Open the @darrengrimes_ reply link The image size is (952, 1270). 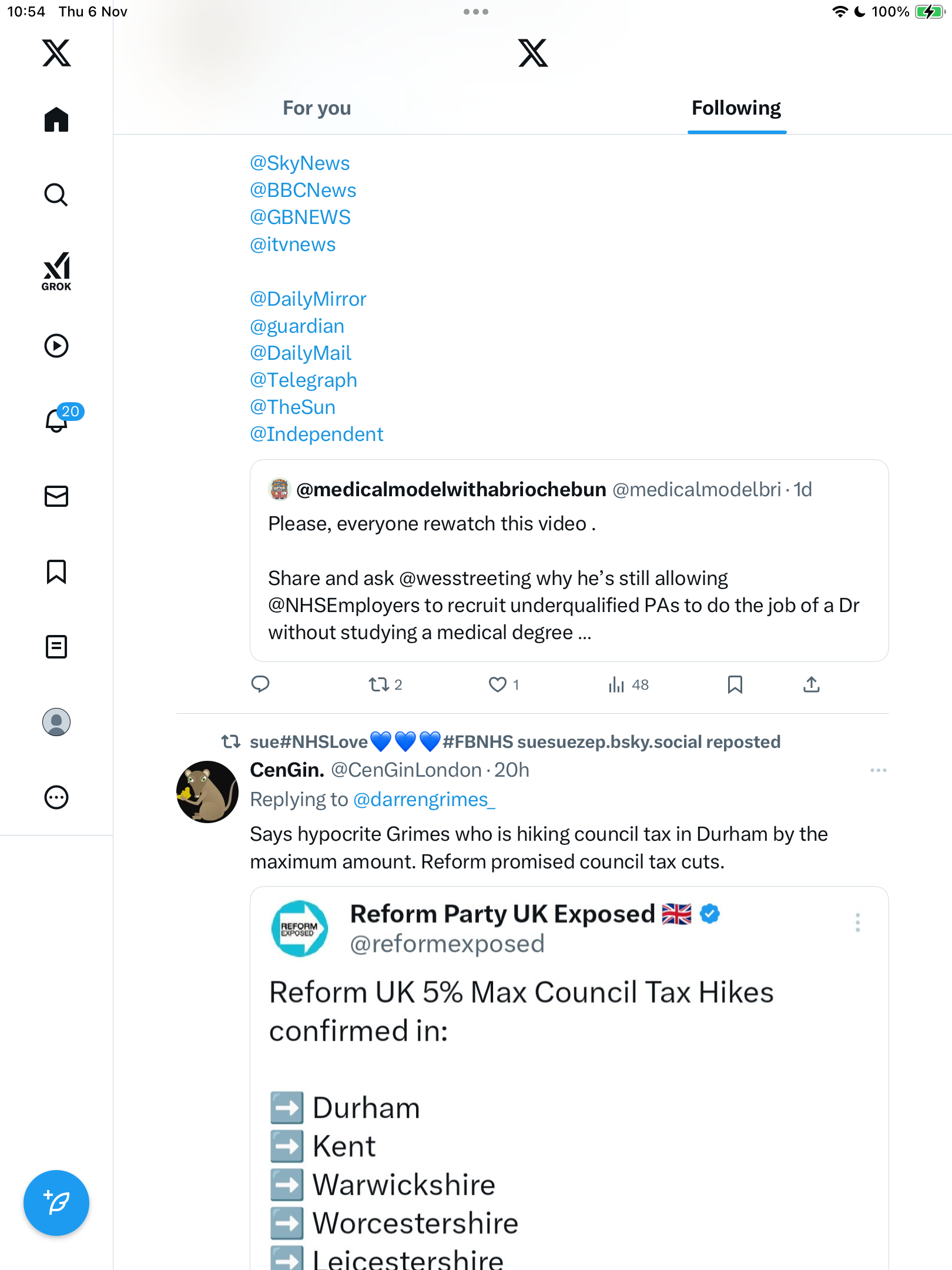pos(424,800)
